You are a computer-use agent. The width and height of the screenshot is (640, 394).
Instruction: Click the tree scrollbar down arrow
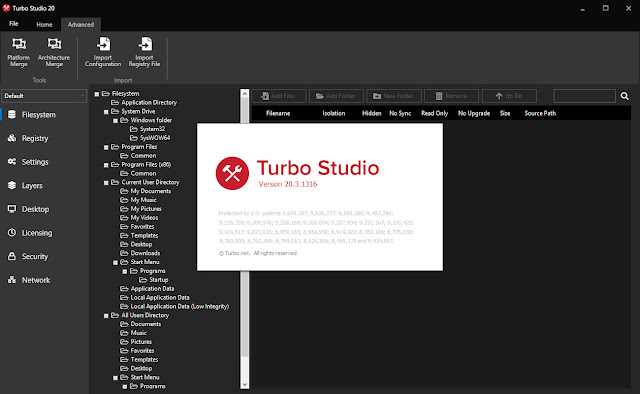[x=244, y=385]
